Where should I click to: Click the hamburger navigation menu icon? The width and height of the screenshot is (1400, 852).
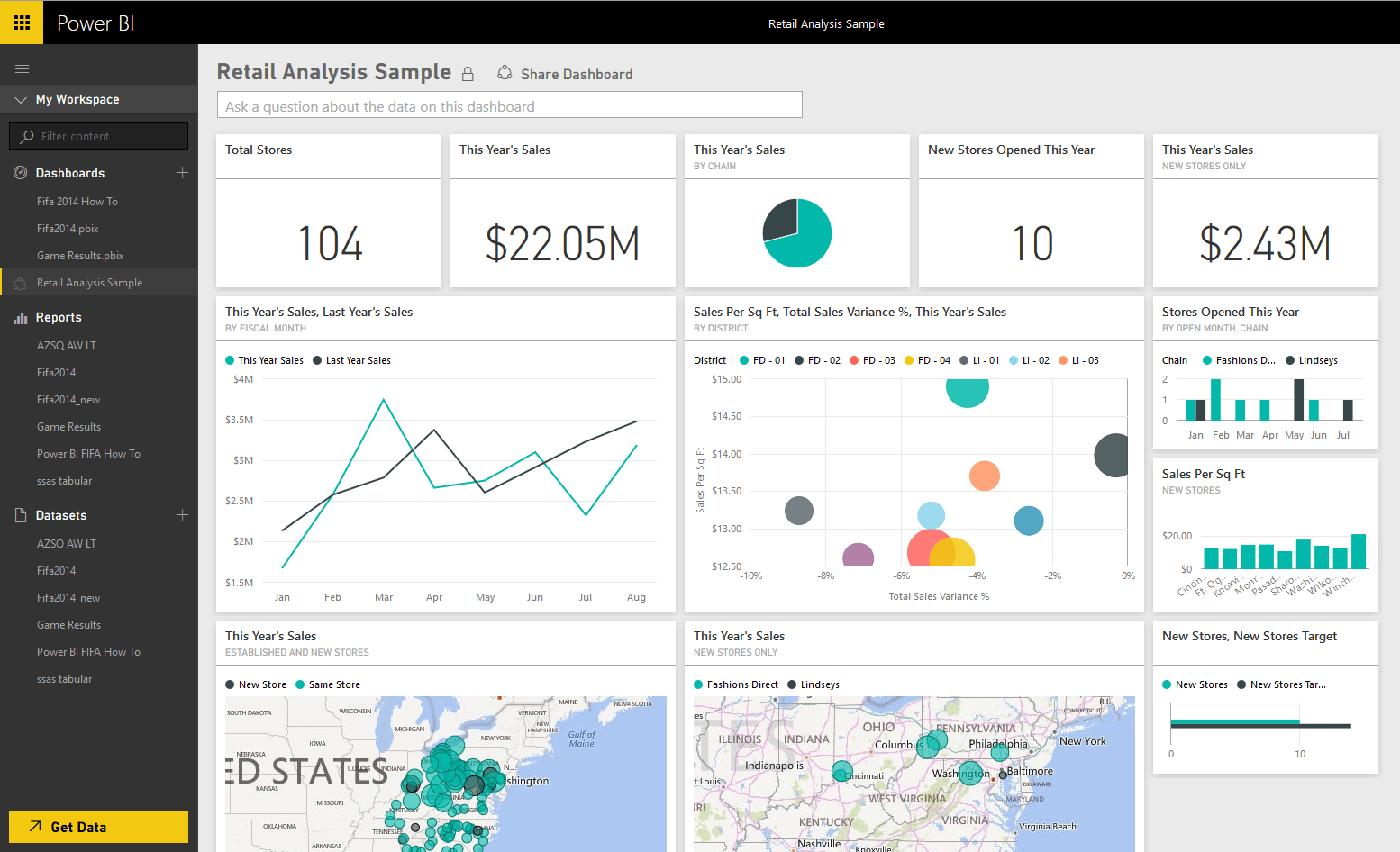[22, 68]
